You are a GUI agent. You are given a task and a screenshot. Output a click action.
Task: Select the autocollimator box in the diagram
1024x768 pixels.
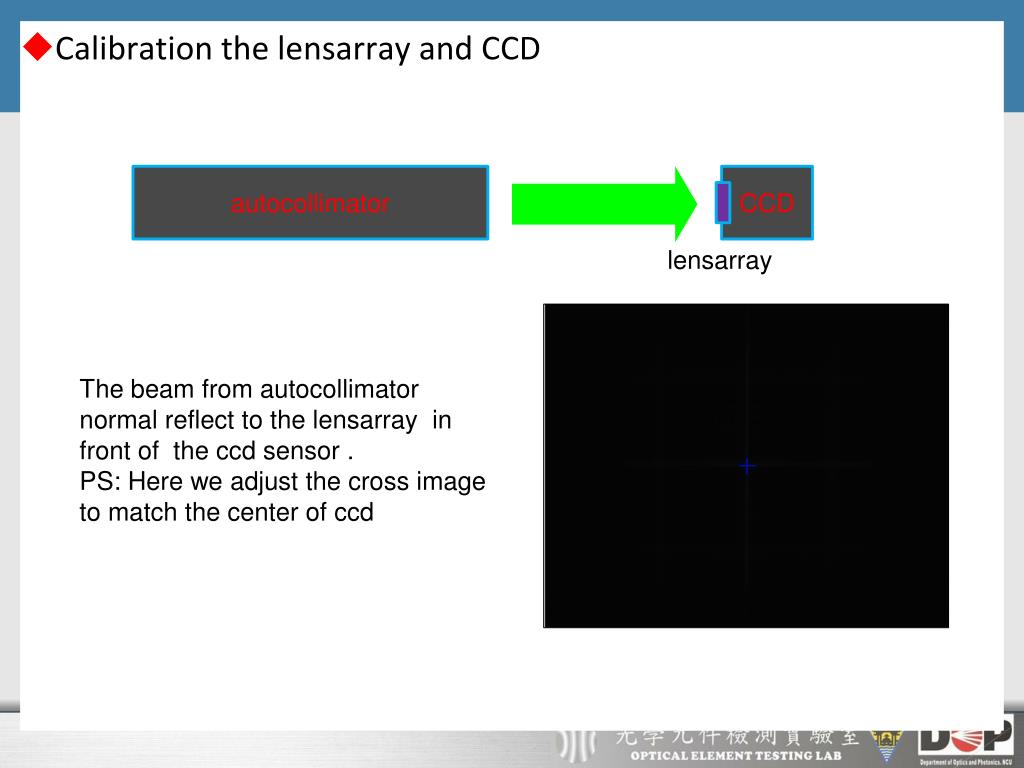(x=310, y=202)
